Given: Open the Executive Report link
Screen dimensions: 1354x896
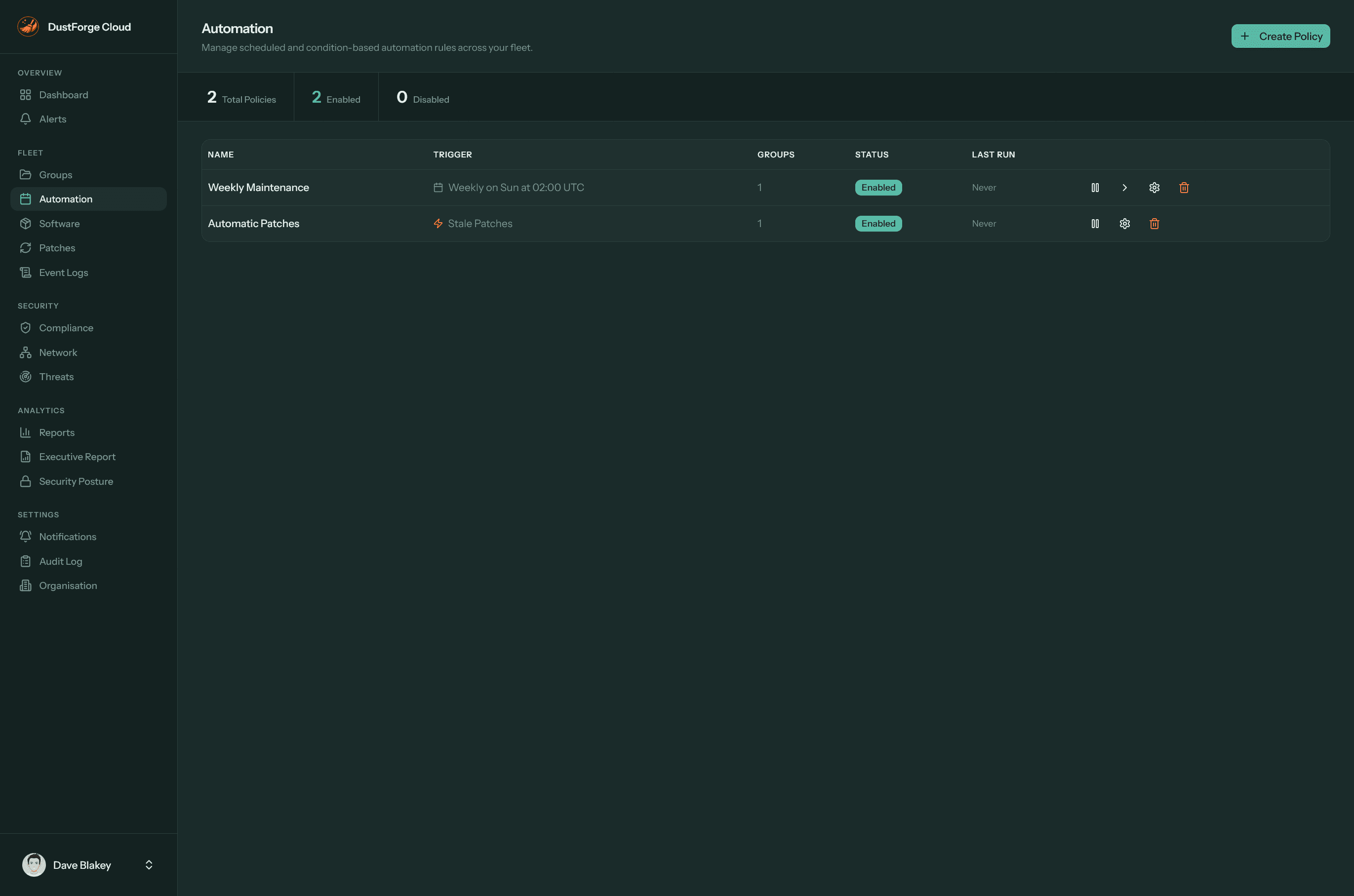Looking at the screenshot, I should pyautogui.click(x=77, y=456).
